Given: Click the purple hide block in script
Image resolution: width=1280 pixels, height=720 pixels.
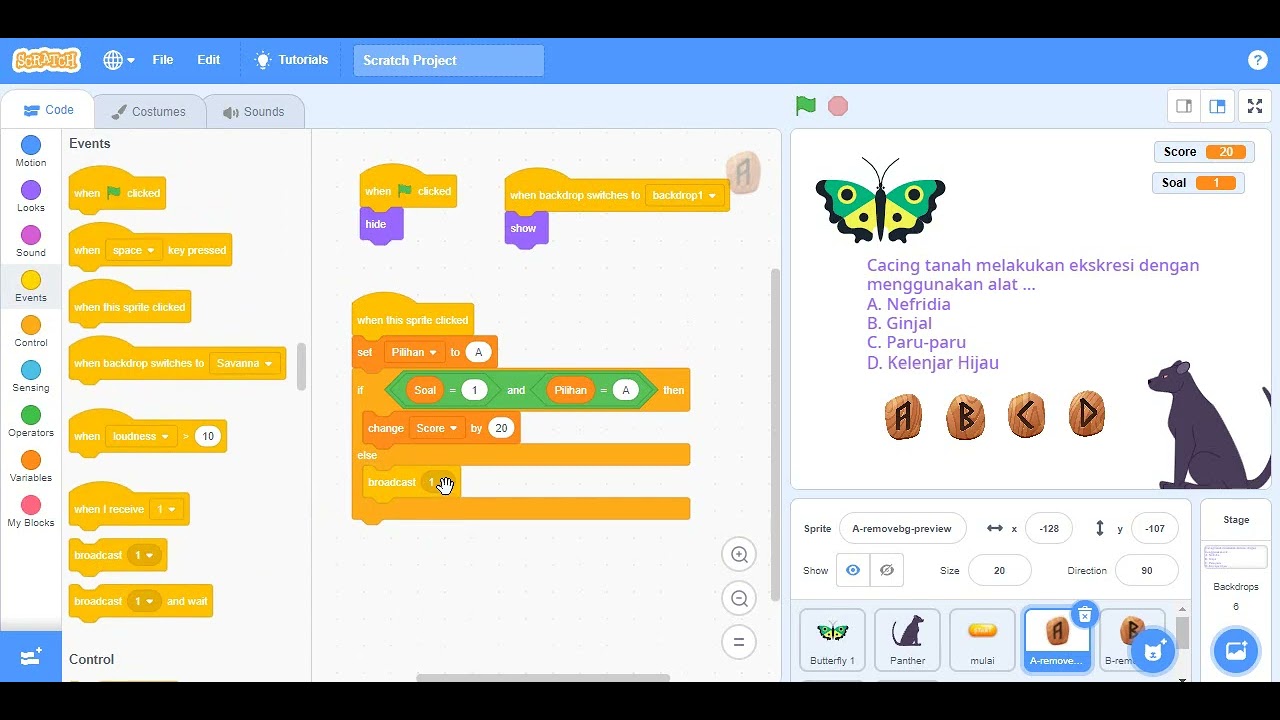Looking at the screenshot, I should (382, 225).
